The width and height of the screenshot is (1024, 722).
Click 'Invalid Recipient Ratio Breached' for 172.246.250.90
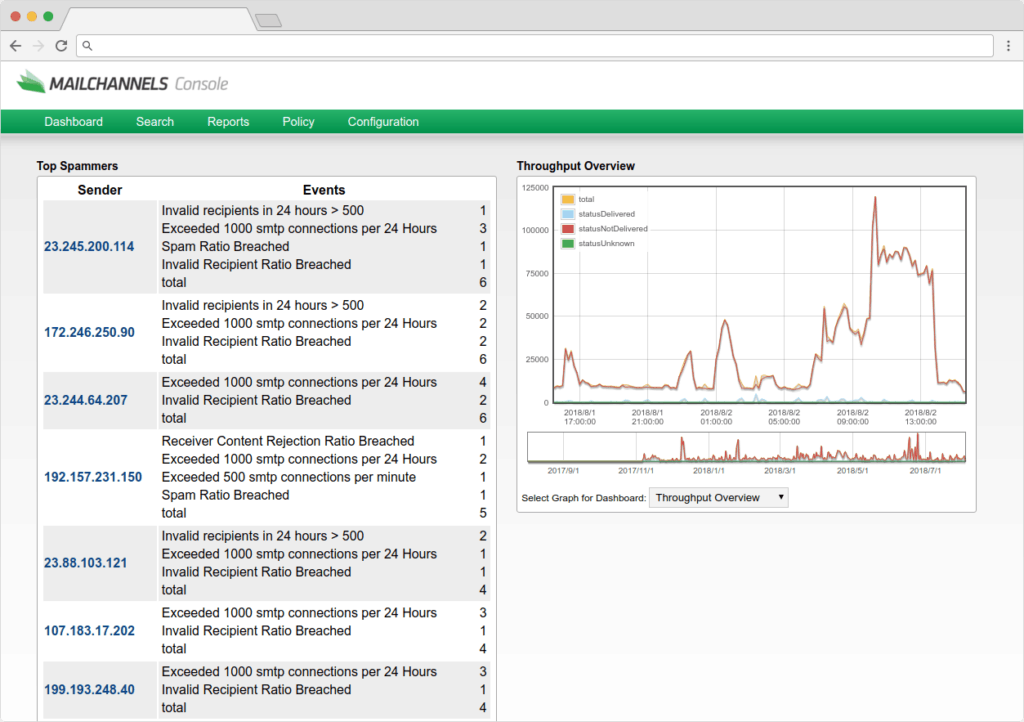(256, 341)
